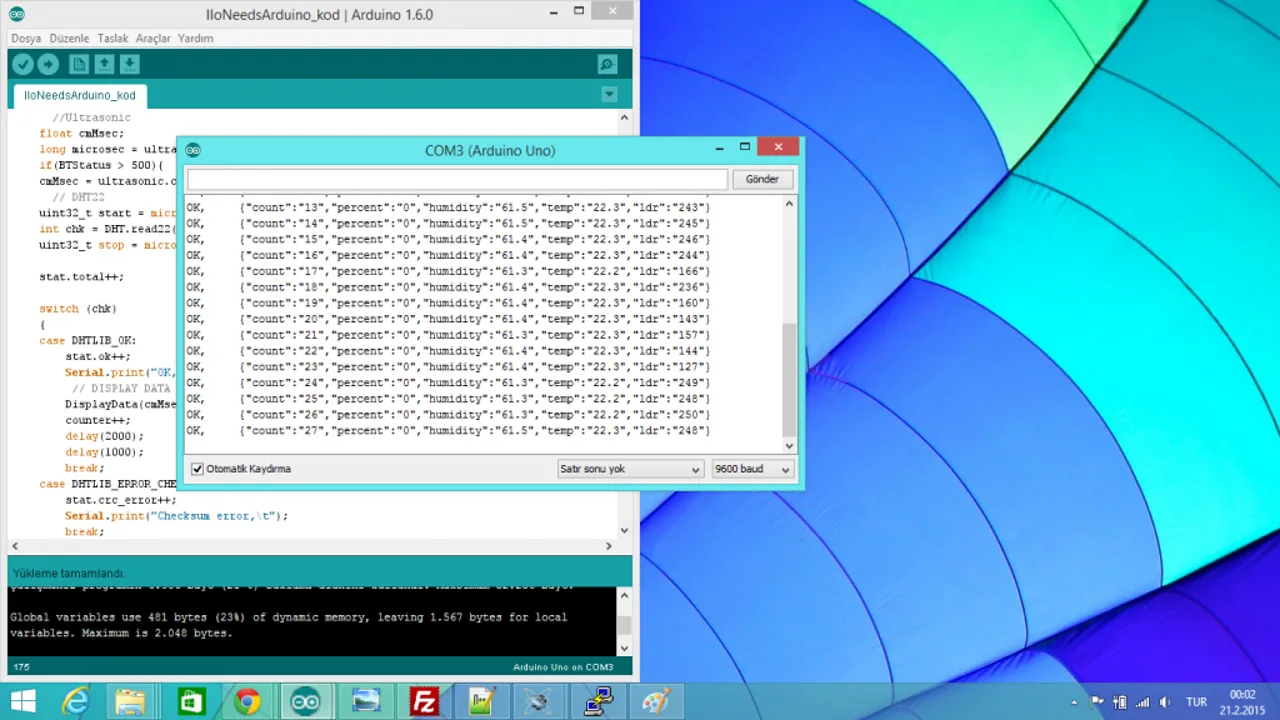Open the sketch tab dropdown arrow

(609, 93)
